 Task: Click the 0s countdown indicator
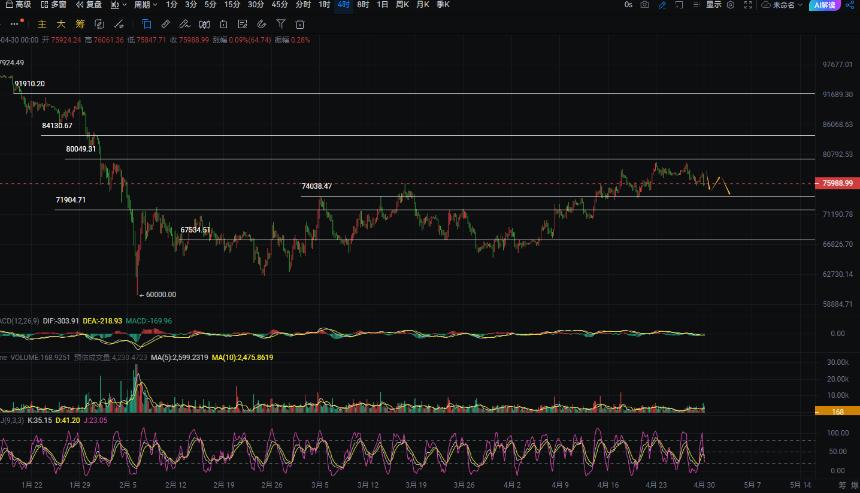(628, 4)
